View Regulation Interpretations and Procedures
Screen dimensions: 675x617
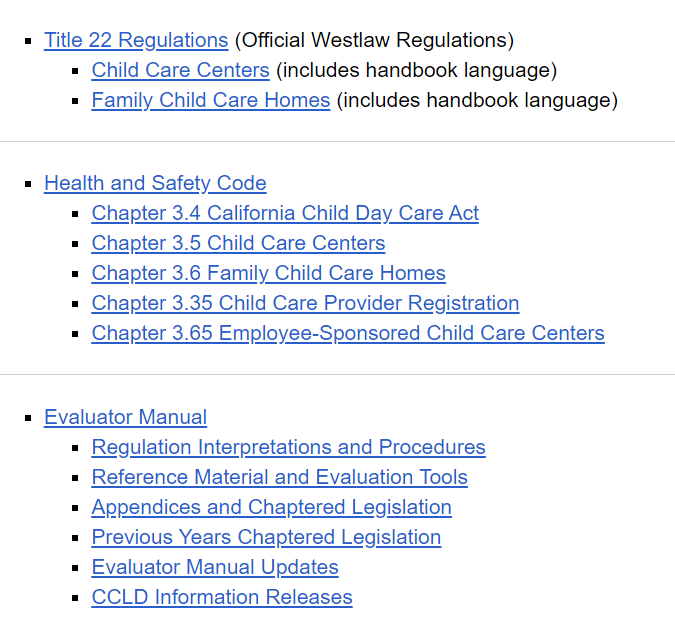tap(288, 448)
